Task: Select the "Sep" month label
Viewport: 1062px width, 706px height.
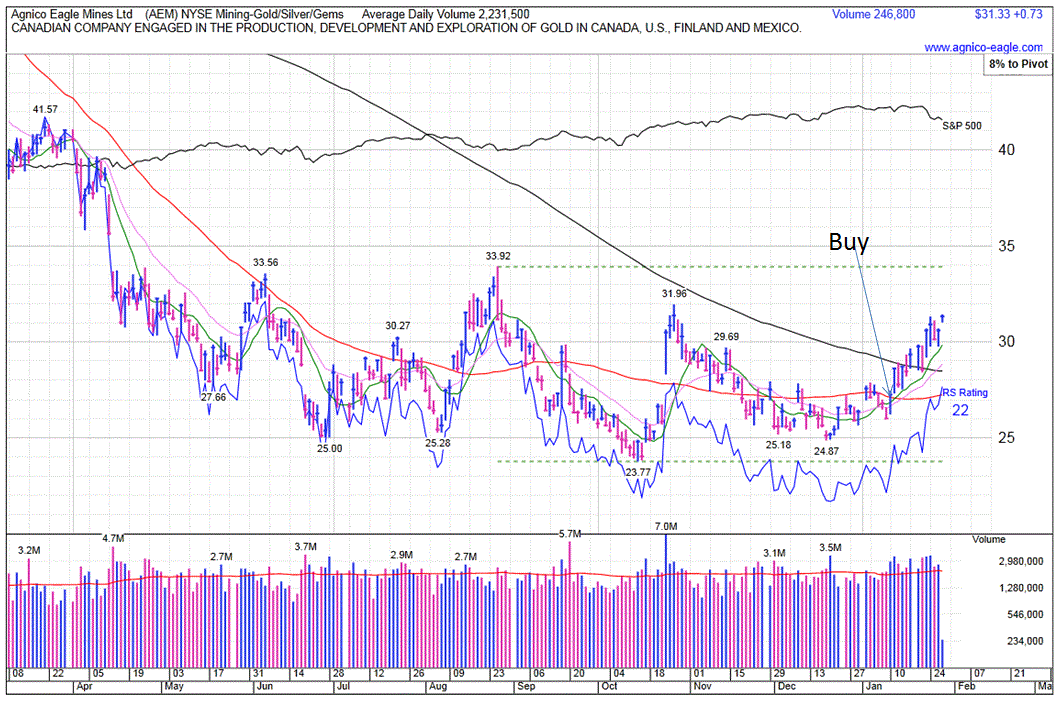Action: tap(526, 686)
